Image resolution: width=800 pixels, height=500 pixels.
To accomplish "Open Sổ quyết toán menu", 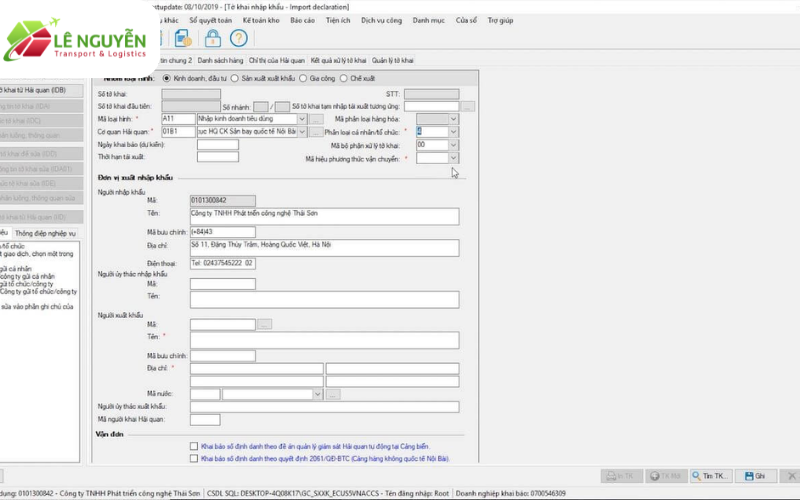I will pyautogui.click(x=210, y=20).
